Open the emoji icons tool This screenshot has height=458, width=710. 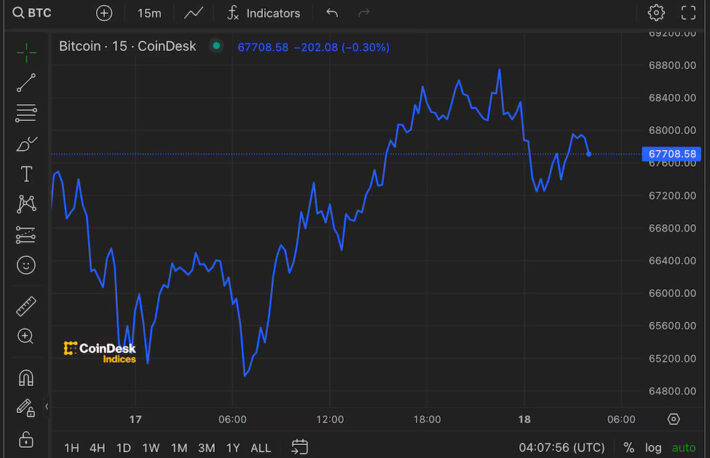(x=26, y=265)
